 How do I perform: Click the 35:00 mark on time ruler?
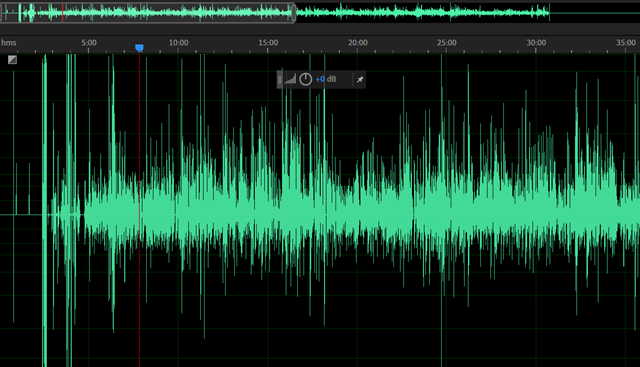click(x=626, y=42)
